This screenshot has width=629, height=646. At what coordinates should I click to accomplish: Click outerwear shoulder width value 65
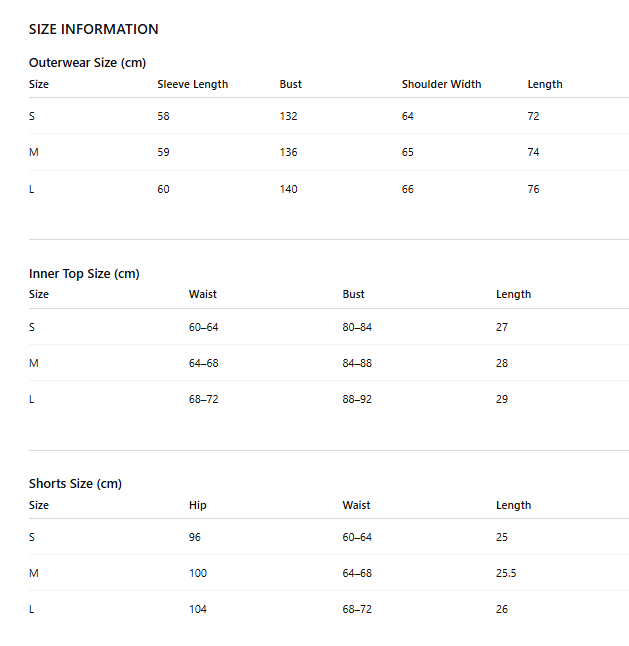407,152
